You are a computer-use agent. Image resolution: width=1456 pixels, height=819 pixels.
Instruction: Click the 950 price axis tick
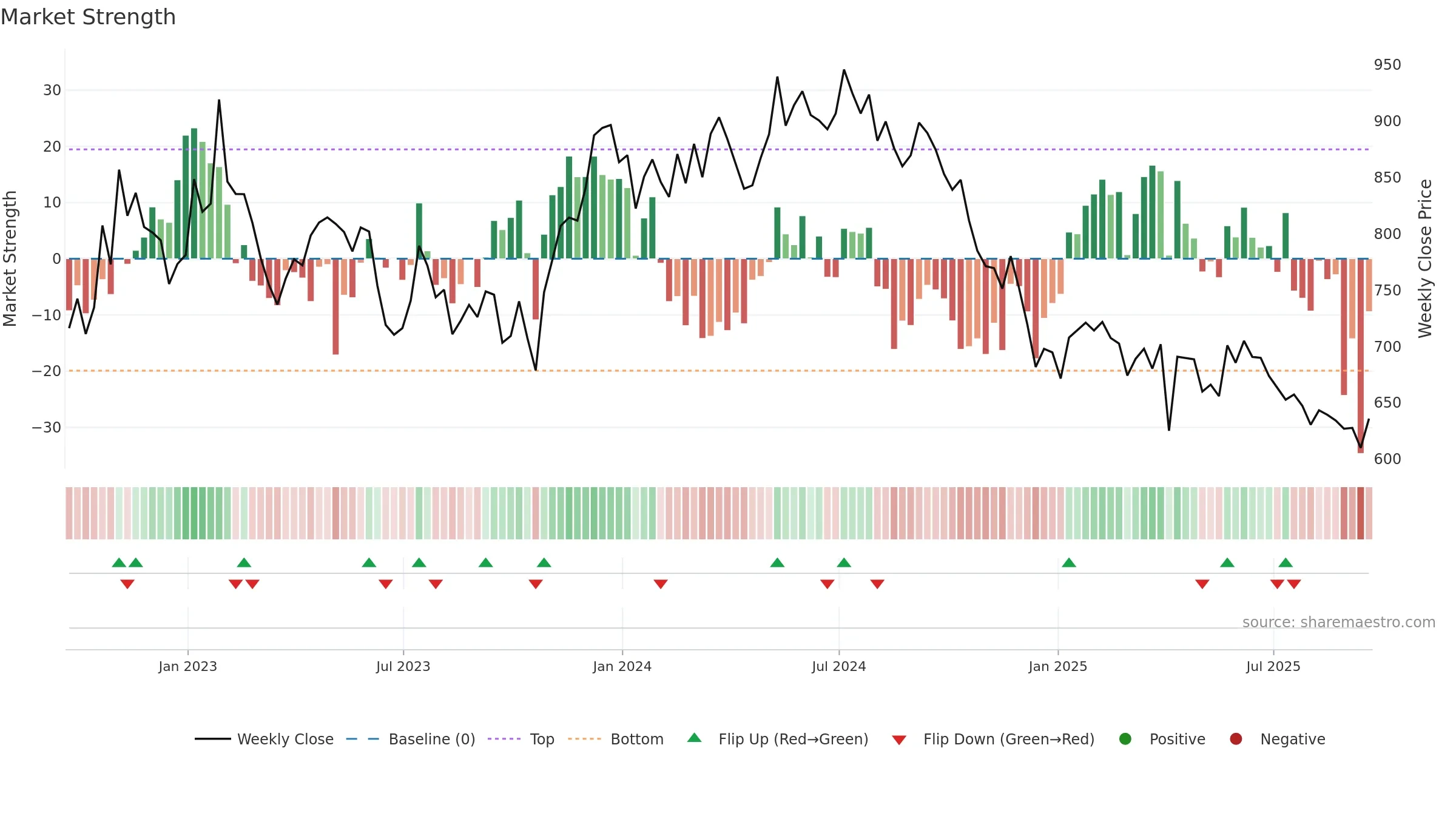tap(1387, 65)
